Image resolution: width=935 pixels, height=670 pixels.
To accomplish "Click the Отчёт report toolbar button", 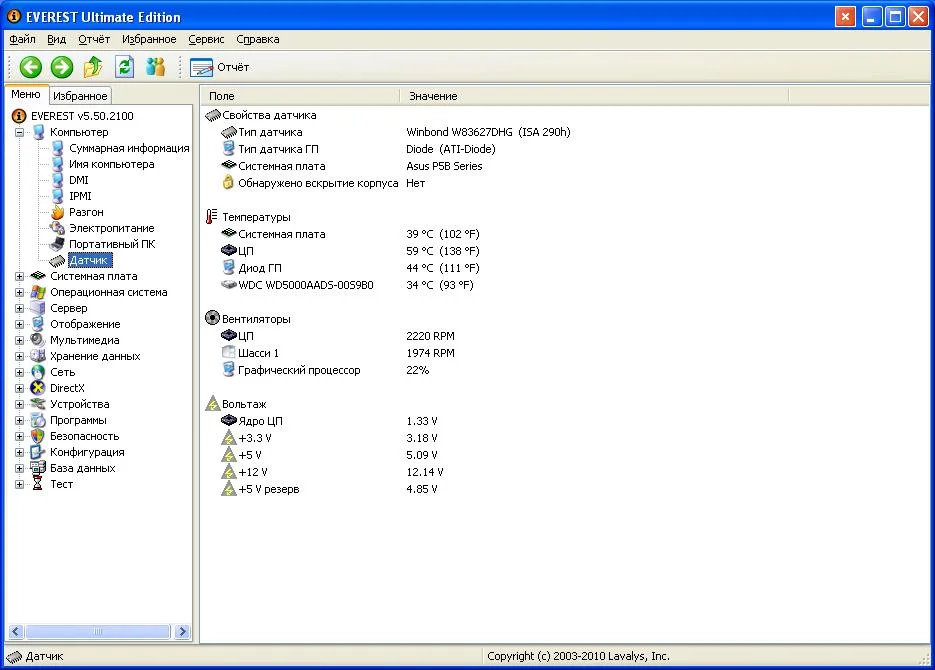I will click(x=220, y=67).
